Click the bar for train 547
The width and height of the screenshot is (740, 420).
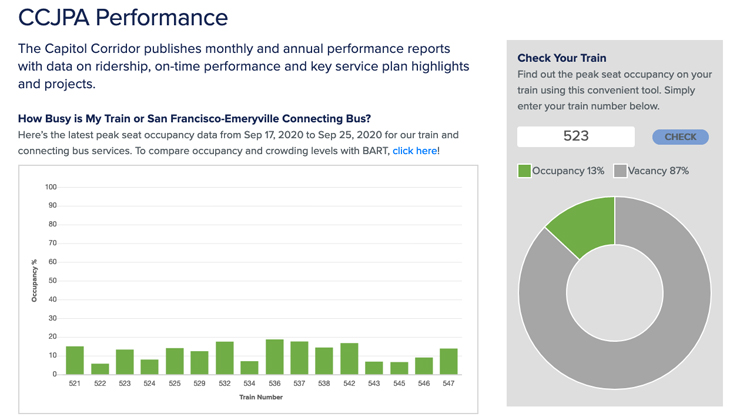[448, 361]
